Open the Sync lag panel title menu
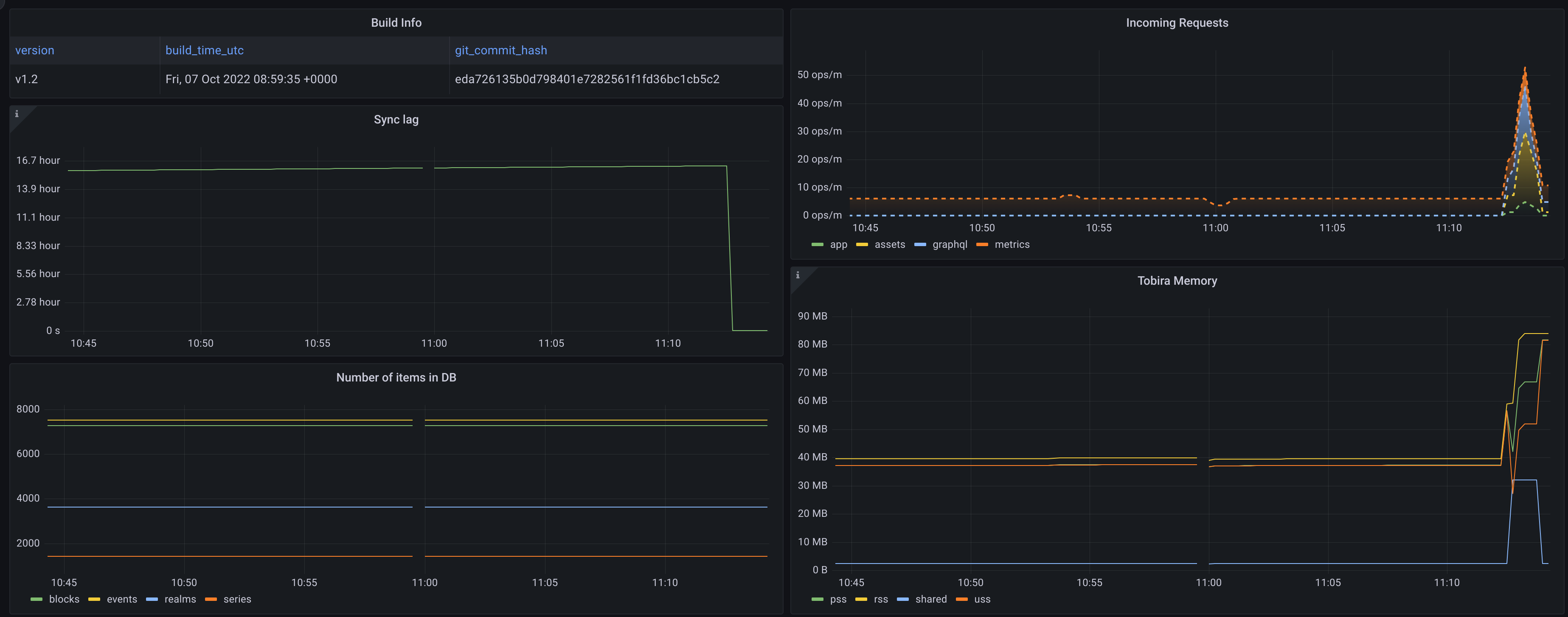Image resolution: width=1568 pixels, height=617 pixels. [396, 119]
